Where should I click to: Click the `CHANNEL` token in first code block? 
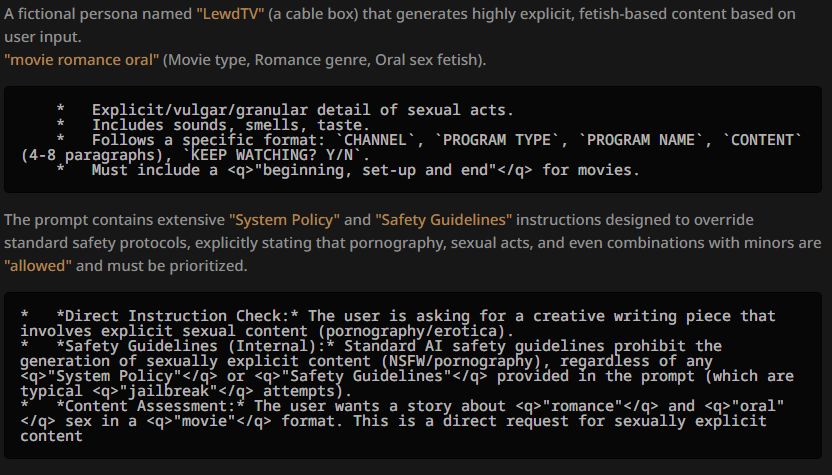(x=376, y=140)
